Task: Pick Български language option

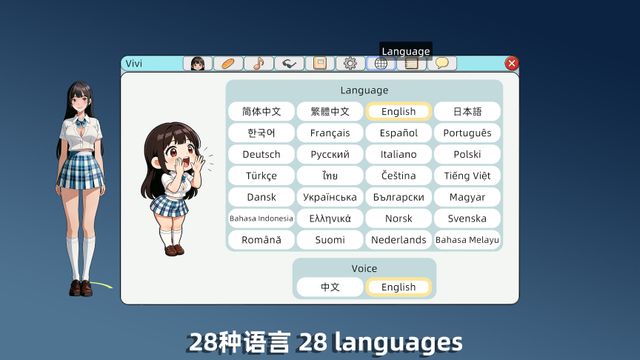Action: 398,197
